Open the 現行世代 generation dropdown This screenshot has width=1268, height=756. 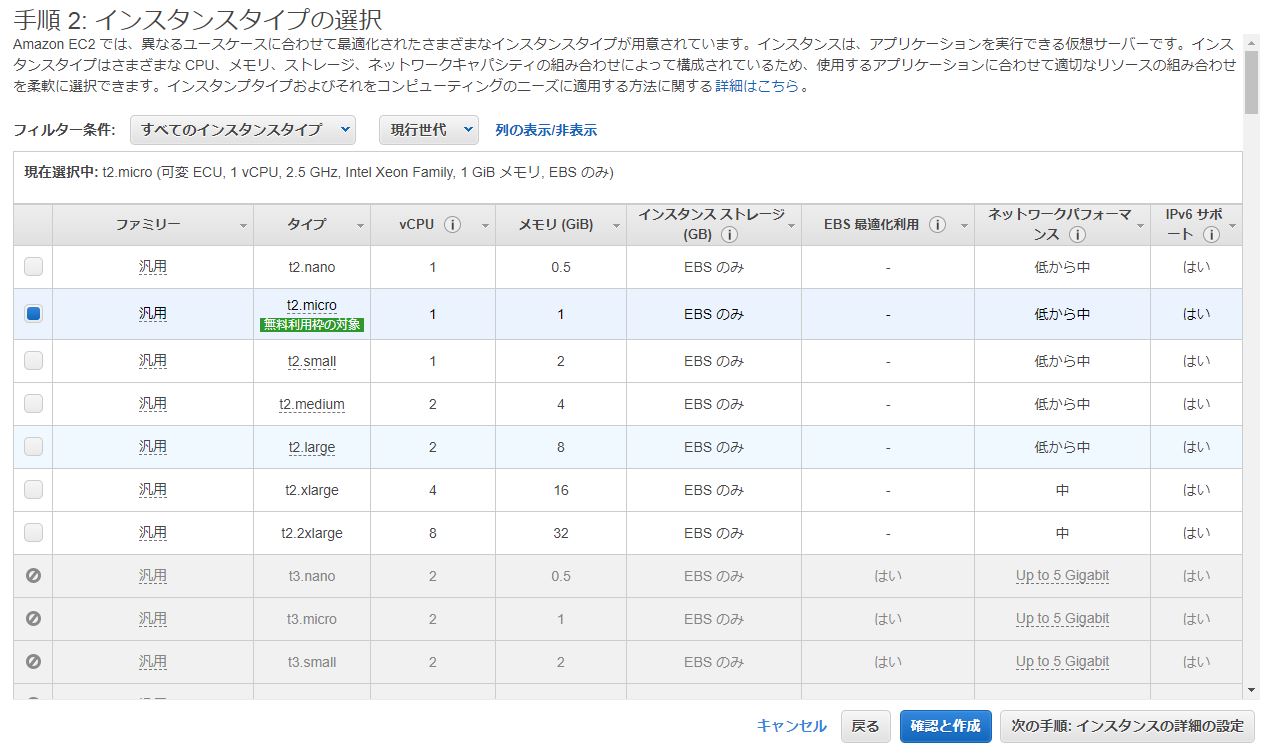tap(429, 129)
